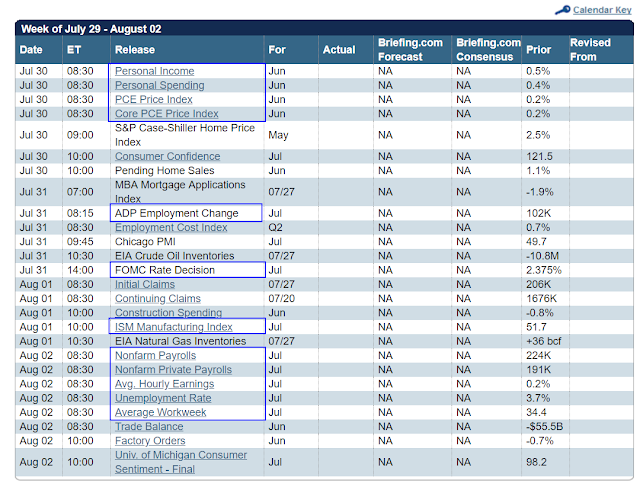Click the Release column header
640x490 pixels.
click(x=135, y=50)
